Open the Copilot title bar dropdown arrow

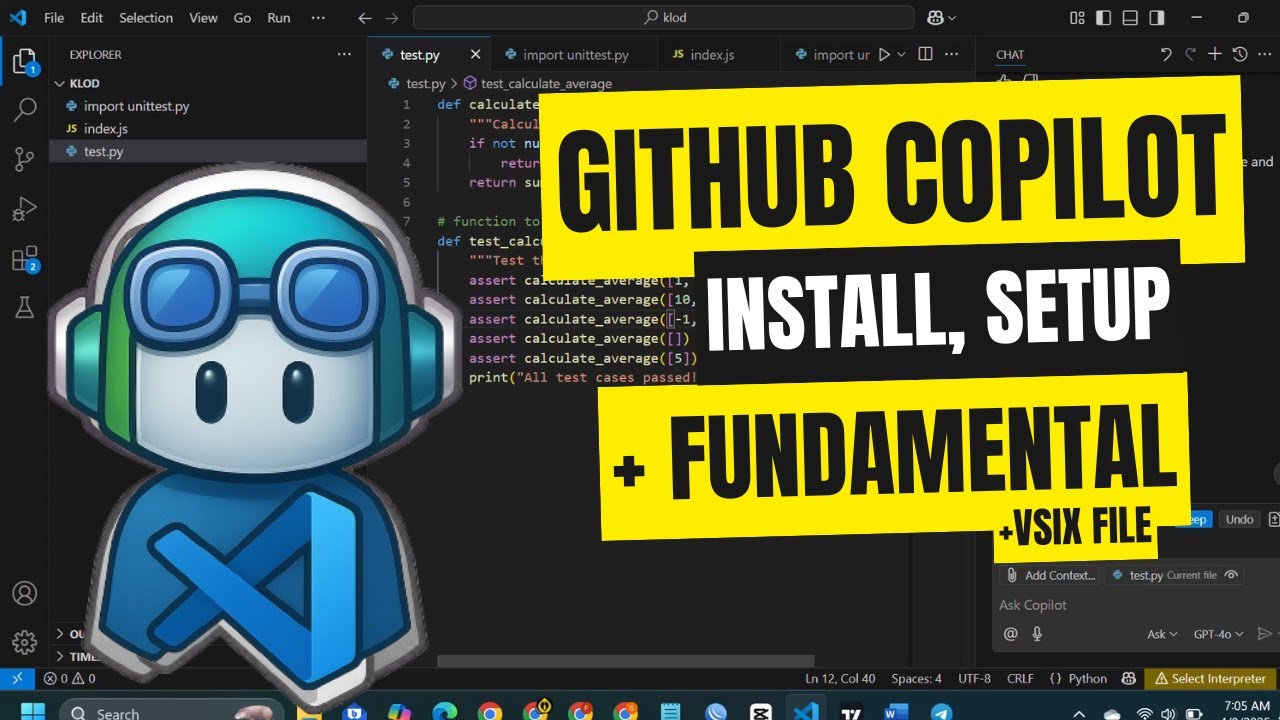point(951,18)
